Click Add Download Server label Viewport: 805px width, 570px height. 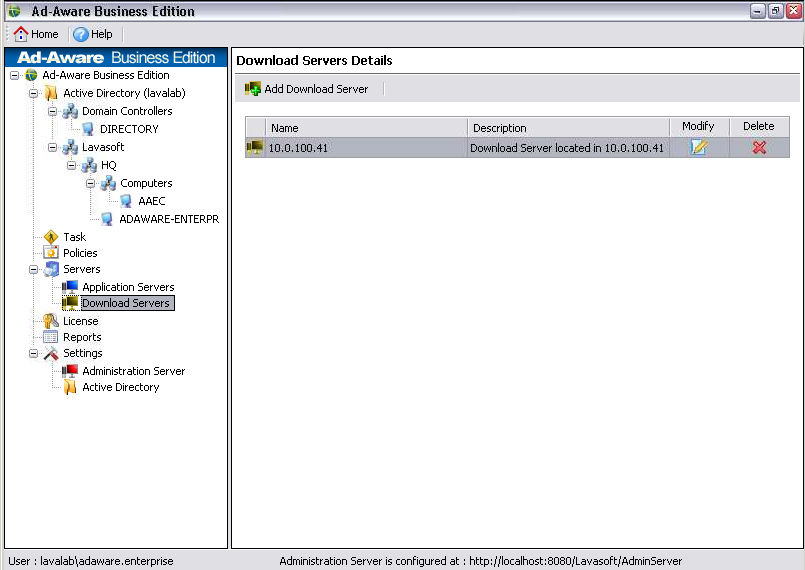316,89
